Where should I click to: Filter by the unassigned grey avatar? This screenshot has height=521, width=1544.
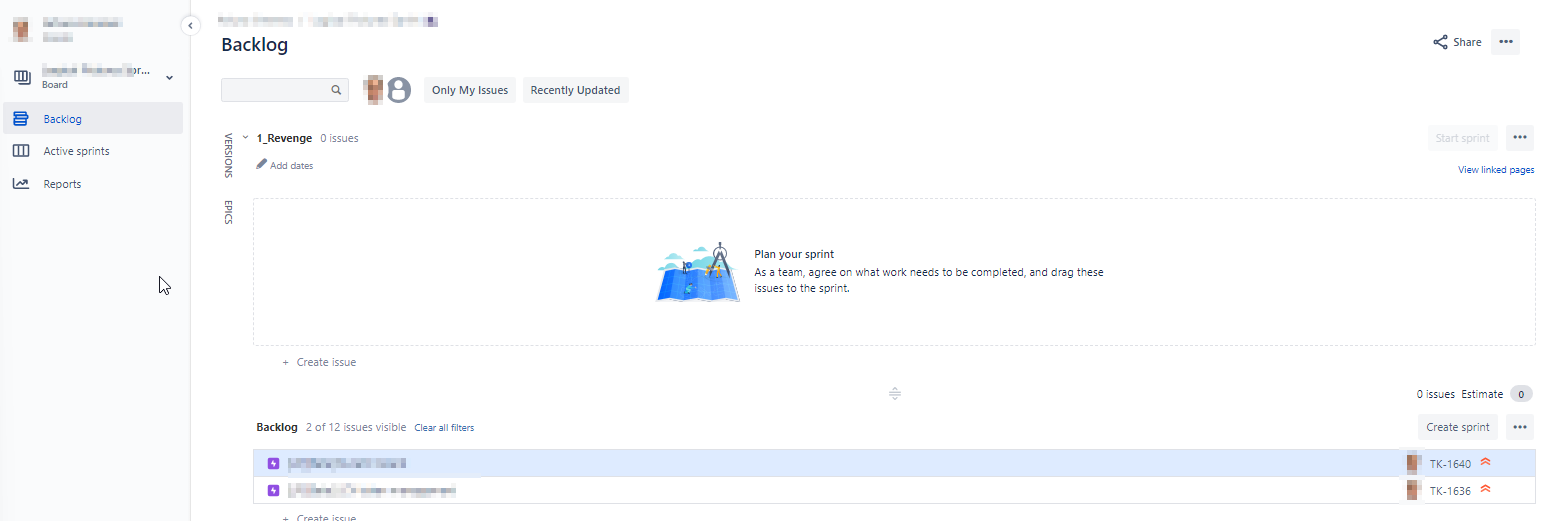pos(399,90)
